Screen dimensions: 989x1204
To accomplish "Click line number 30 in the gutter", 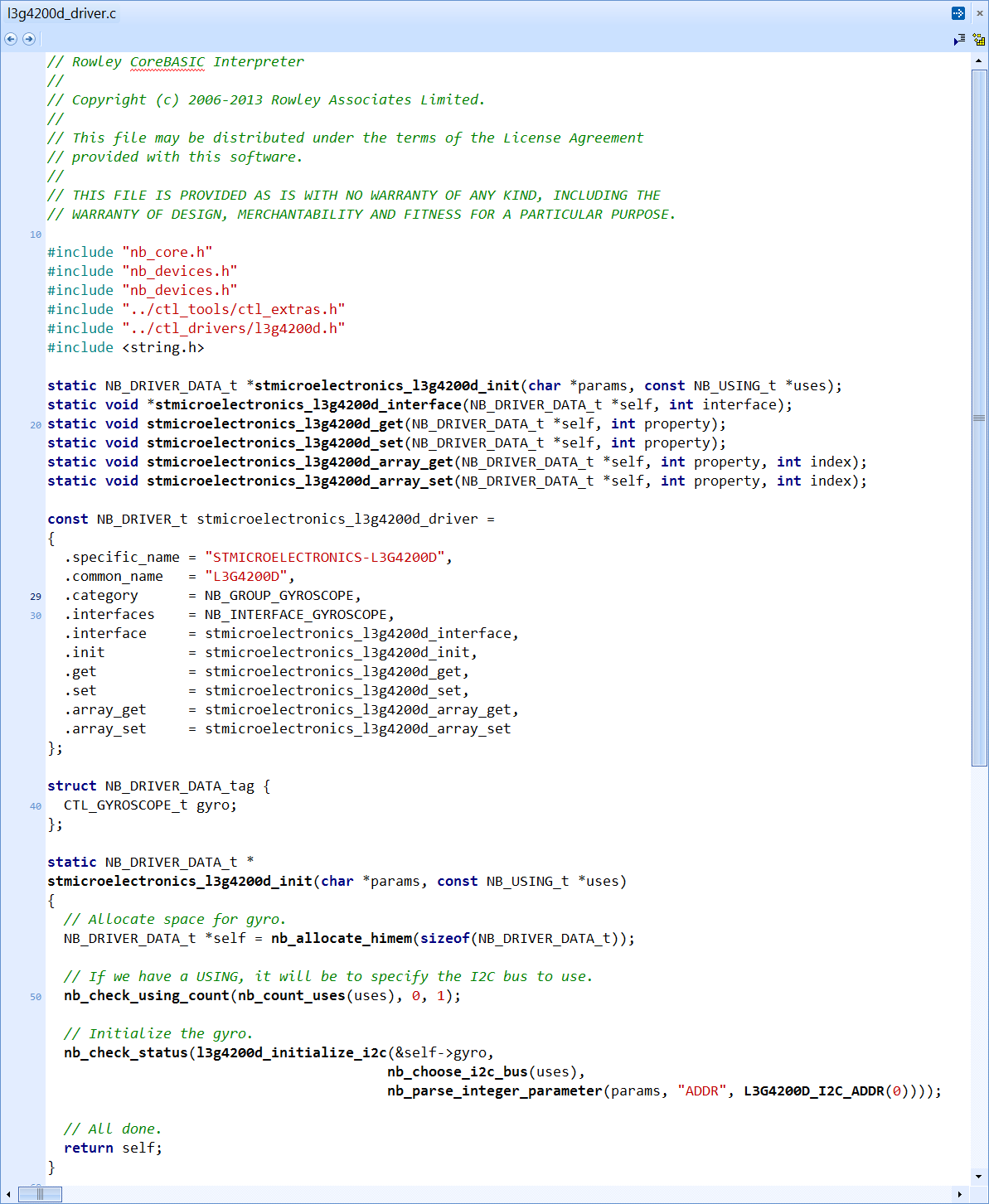I will pyautogui.click(x=36, y=616).
